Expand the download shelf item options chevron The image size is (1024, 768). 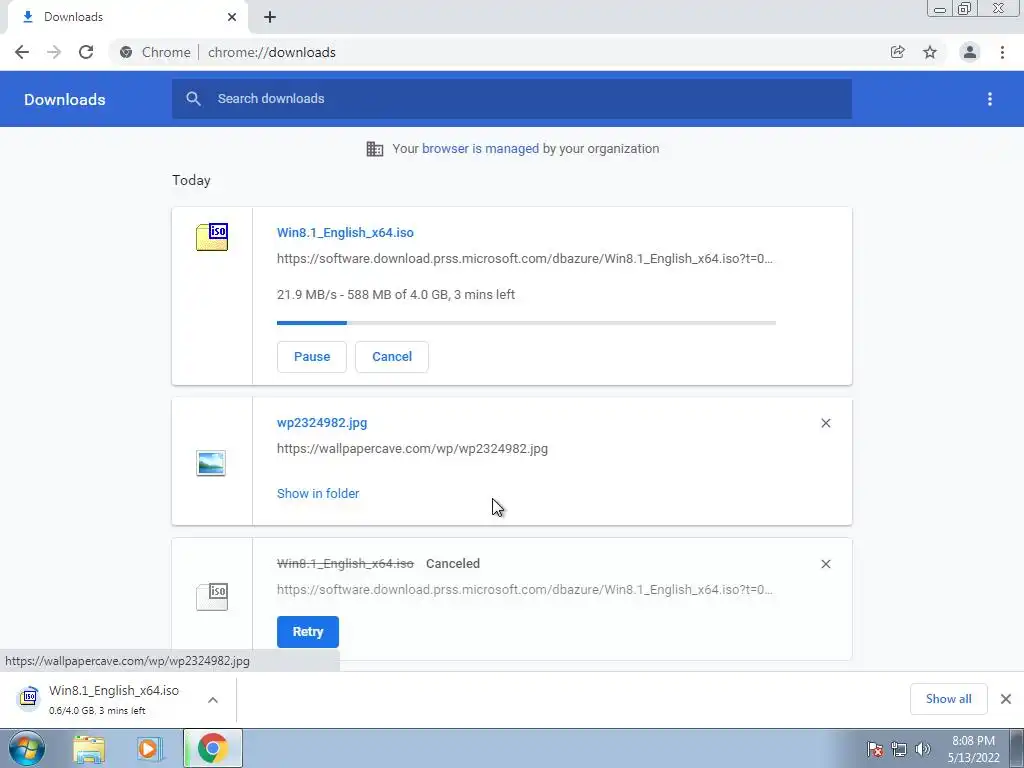click(213, 700)
